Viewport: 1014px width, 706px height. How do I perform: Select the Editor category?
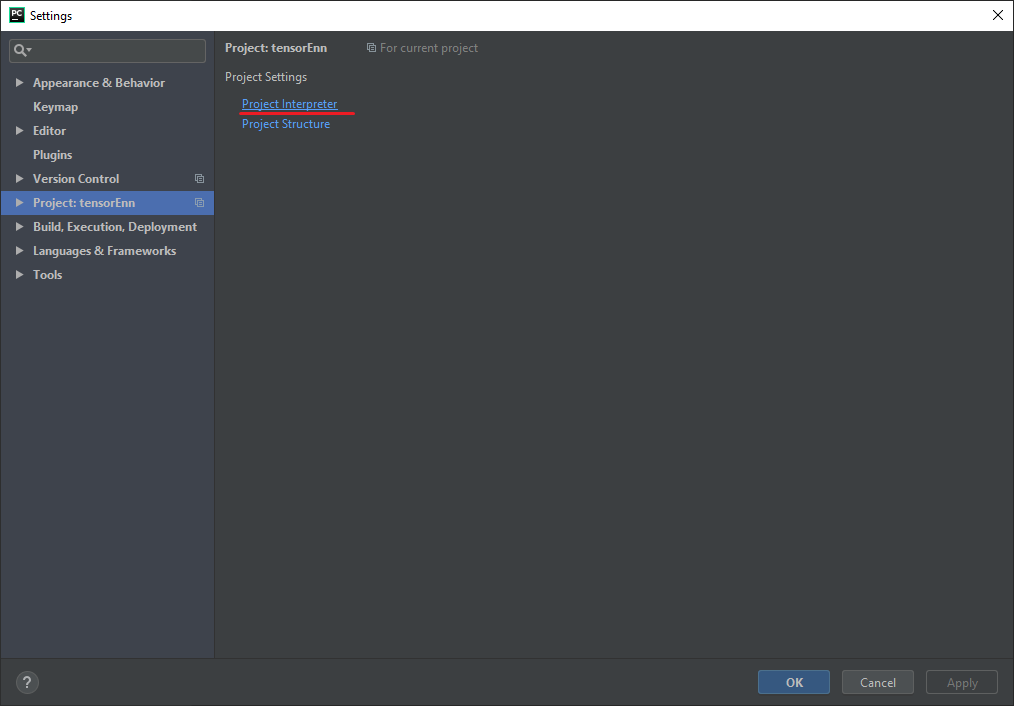pyautogui.click(x=50, y=131)
